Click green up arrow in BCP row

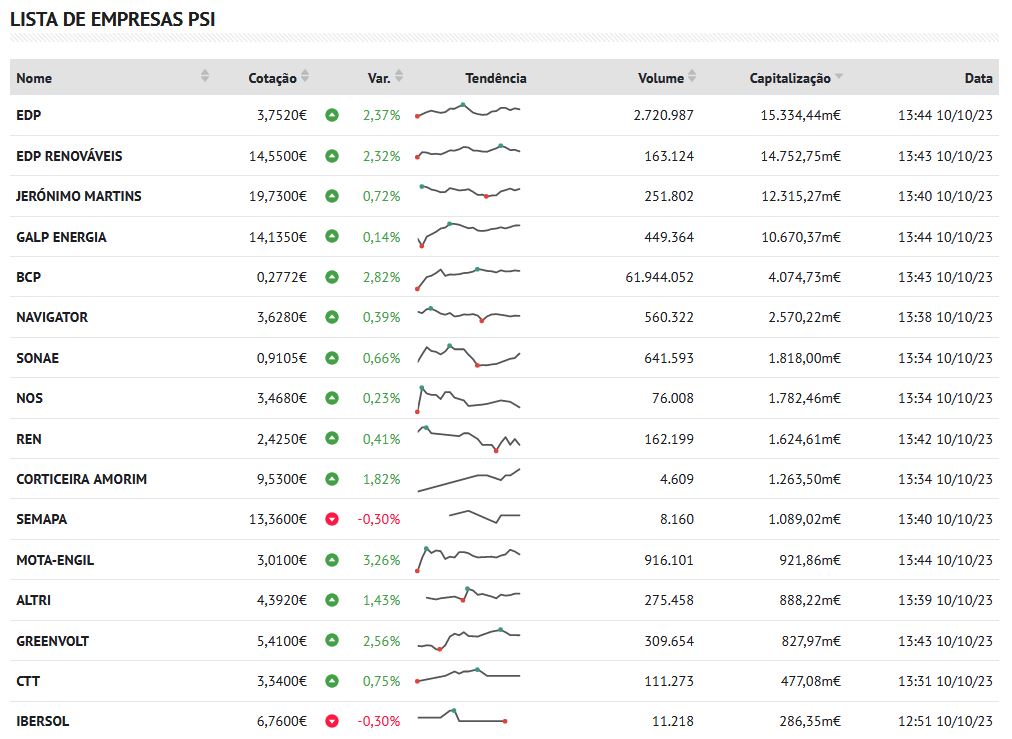point(332,277)
